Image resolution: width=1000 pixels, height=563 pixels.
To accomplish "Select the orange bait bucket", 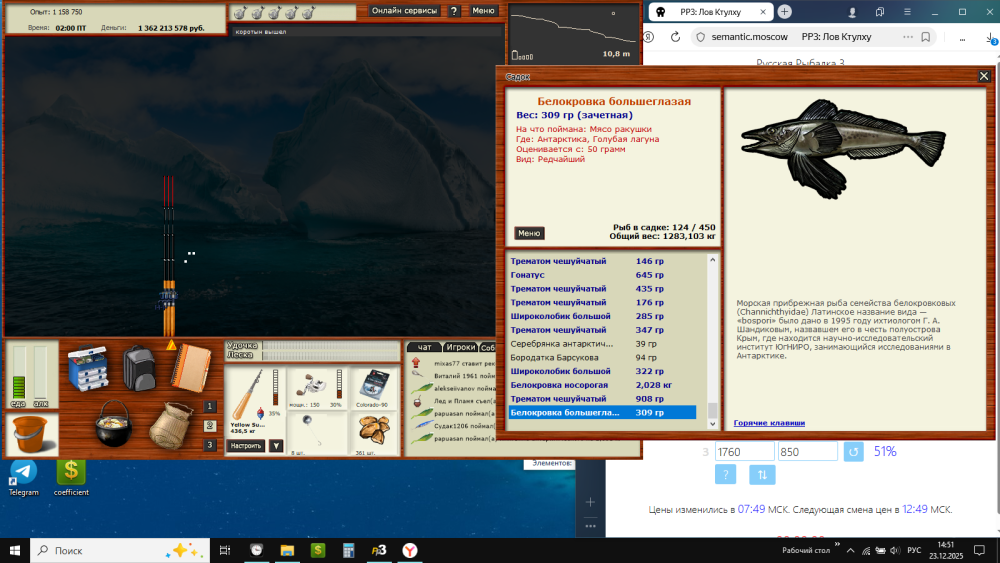I will (x=30, y=434).
